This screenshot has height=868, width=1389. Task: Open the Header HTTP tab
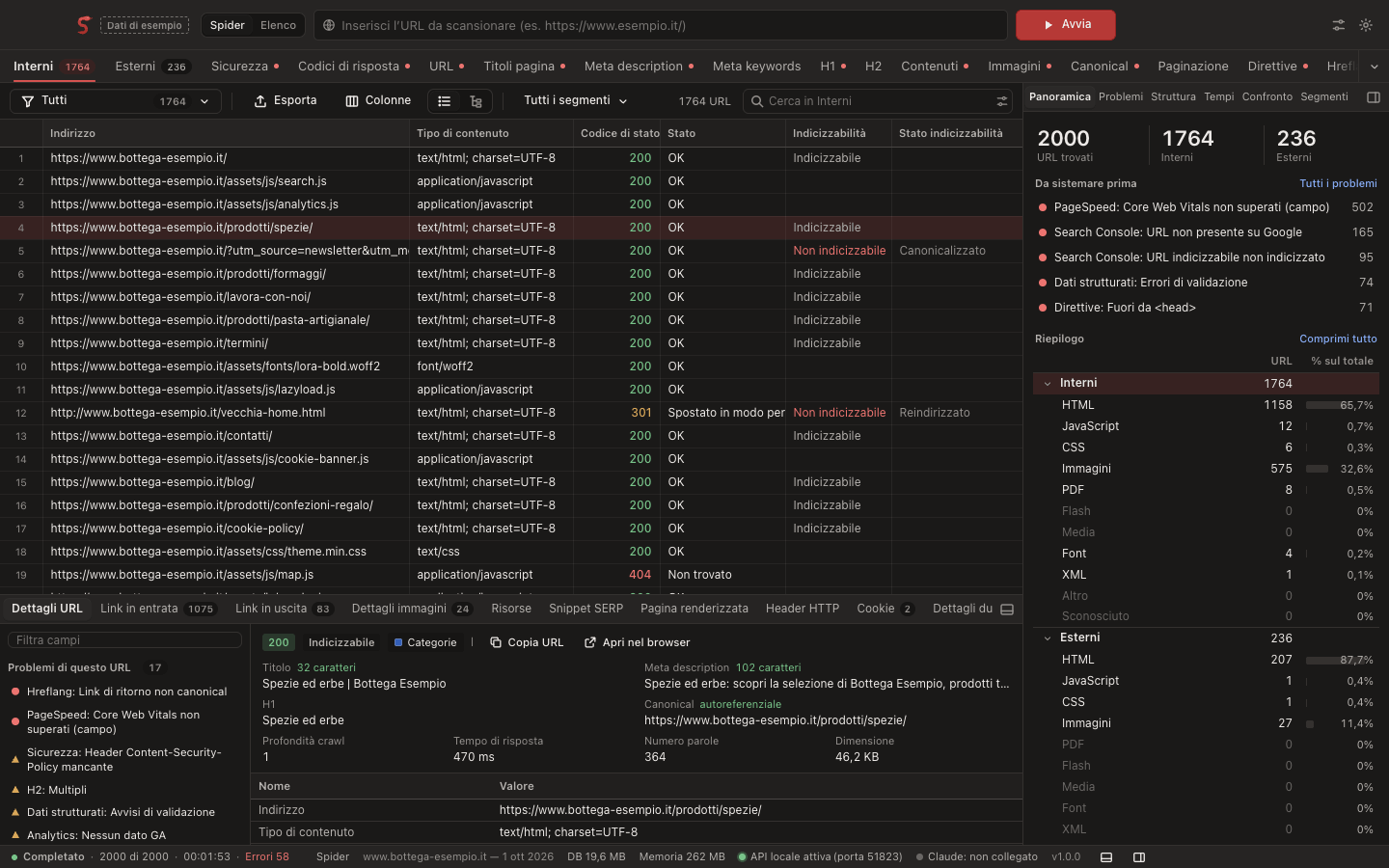click(803, 610)
